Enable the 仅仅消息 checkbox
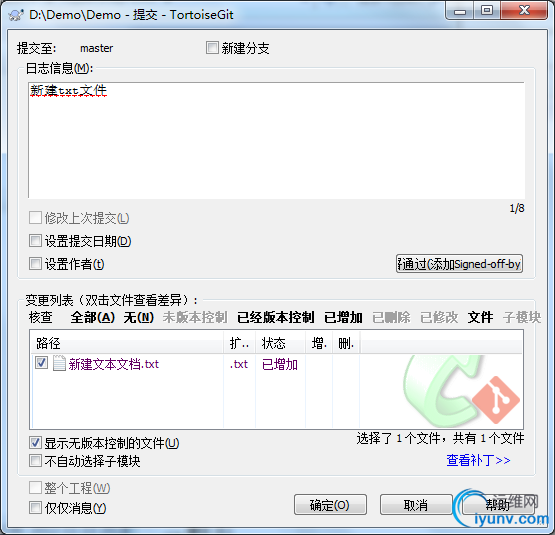Viewport: 555px width, 535px height. coord(35,508)
